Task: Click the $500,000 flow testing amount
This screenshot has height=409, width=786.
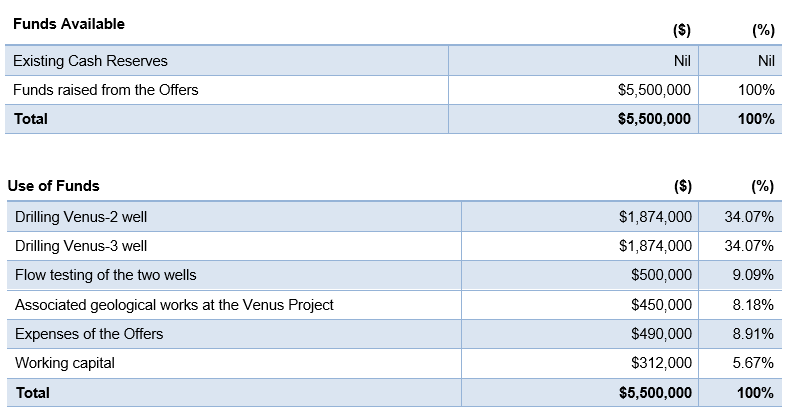Action: (x=661, y=275)
